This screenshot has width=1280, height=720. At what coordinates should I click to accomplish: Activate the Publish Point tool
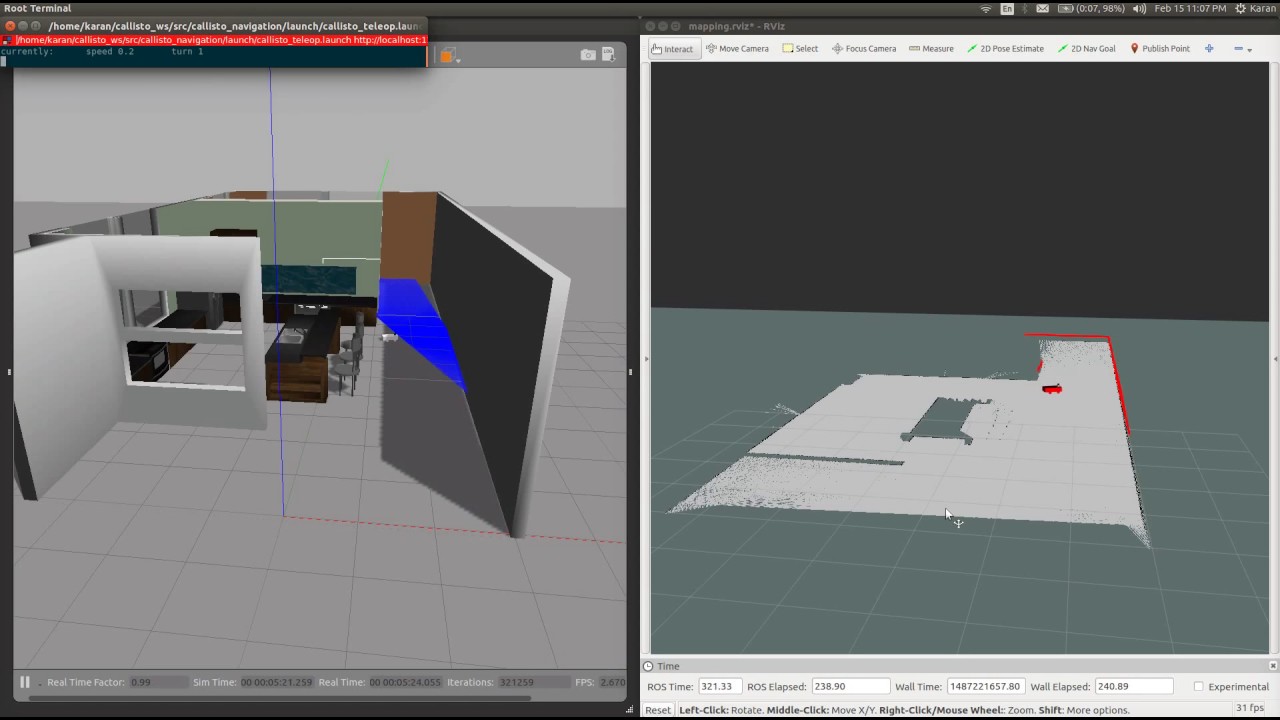click(1160, 48)
